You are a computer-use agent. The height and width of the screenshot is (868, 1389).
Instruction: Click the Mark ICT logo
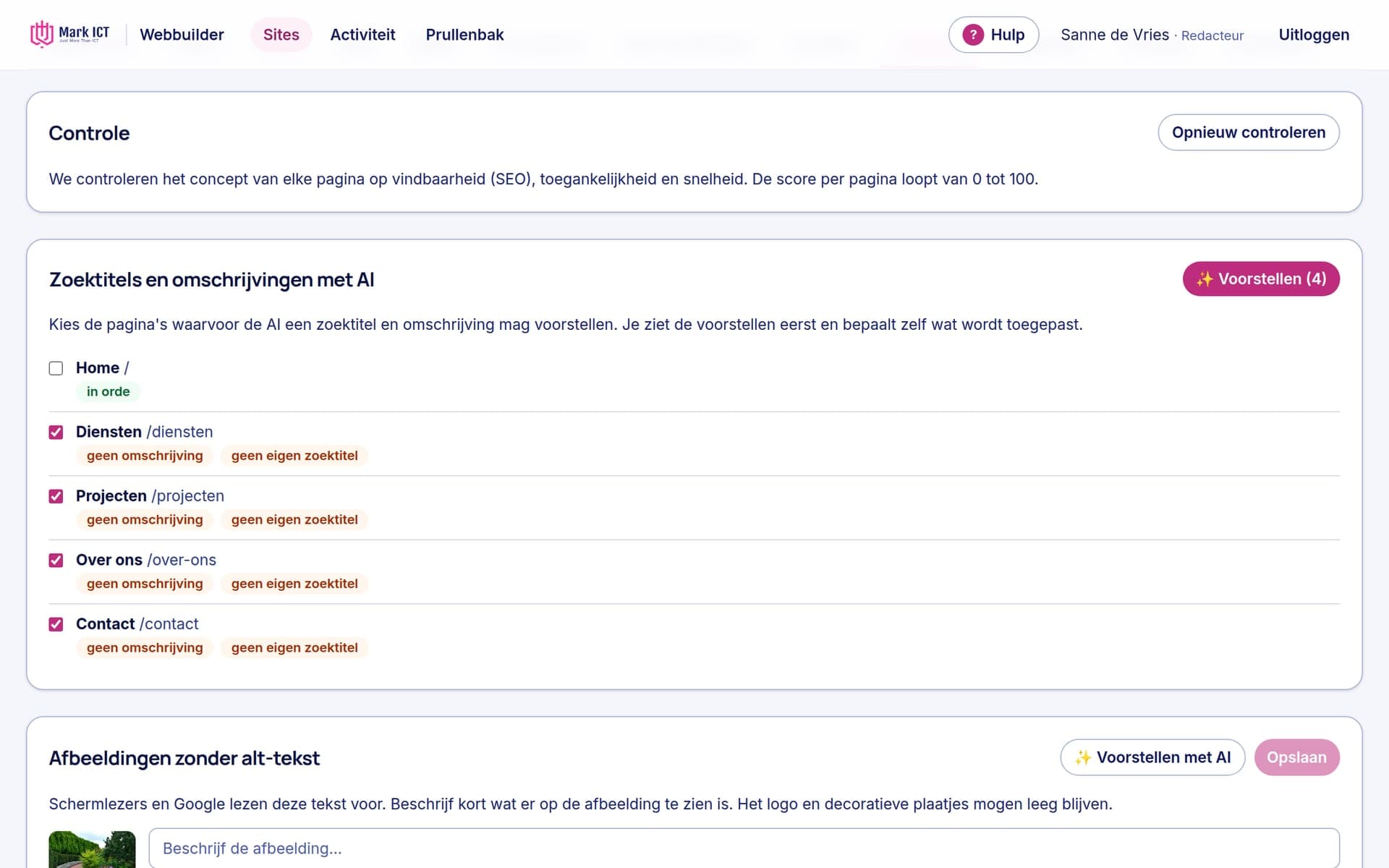pos(69,34)
